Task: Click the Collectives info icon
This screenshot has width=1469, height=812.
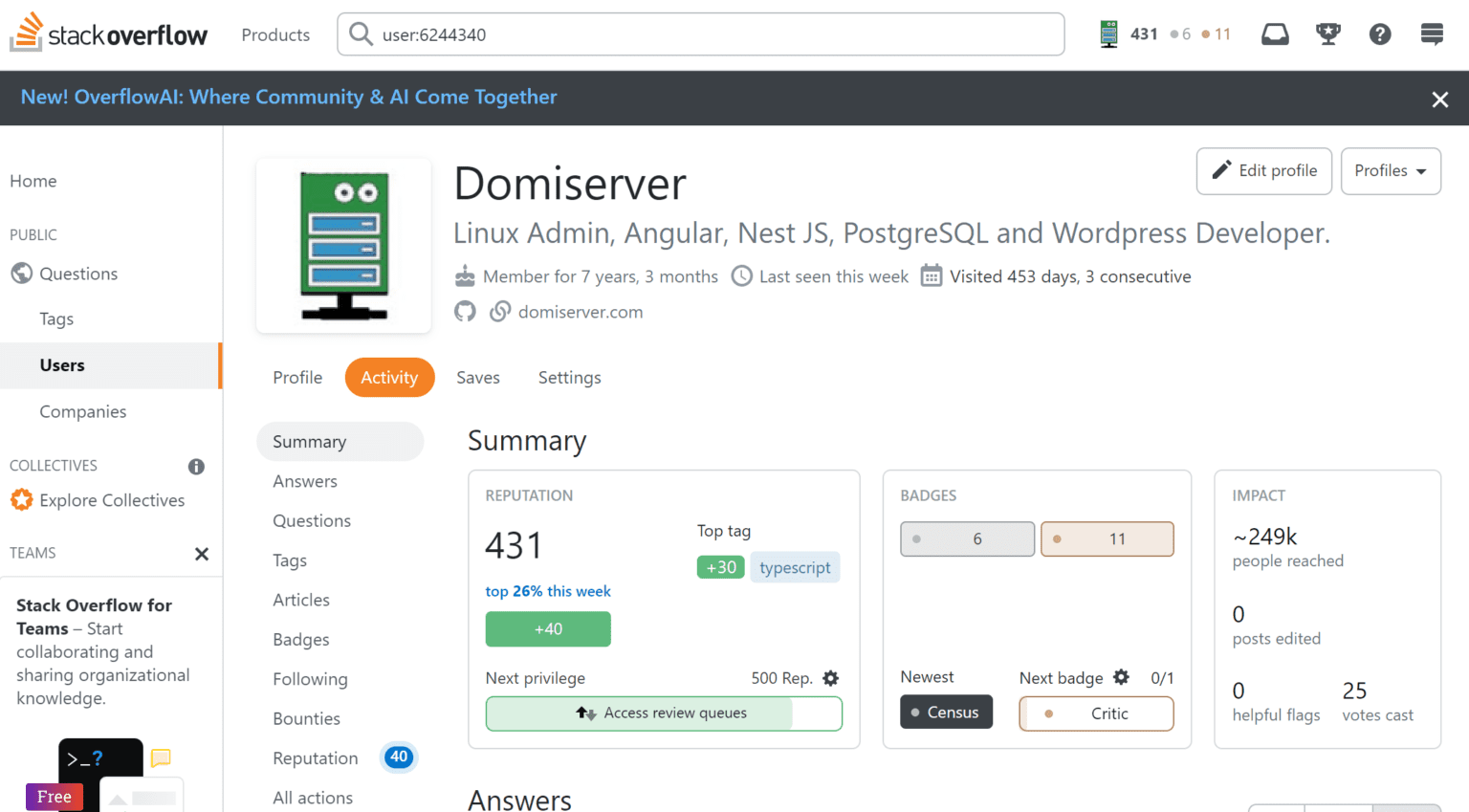Action: tap(196, 467)
